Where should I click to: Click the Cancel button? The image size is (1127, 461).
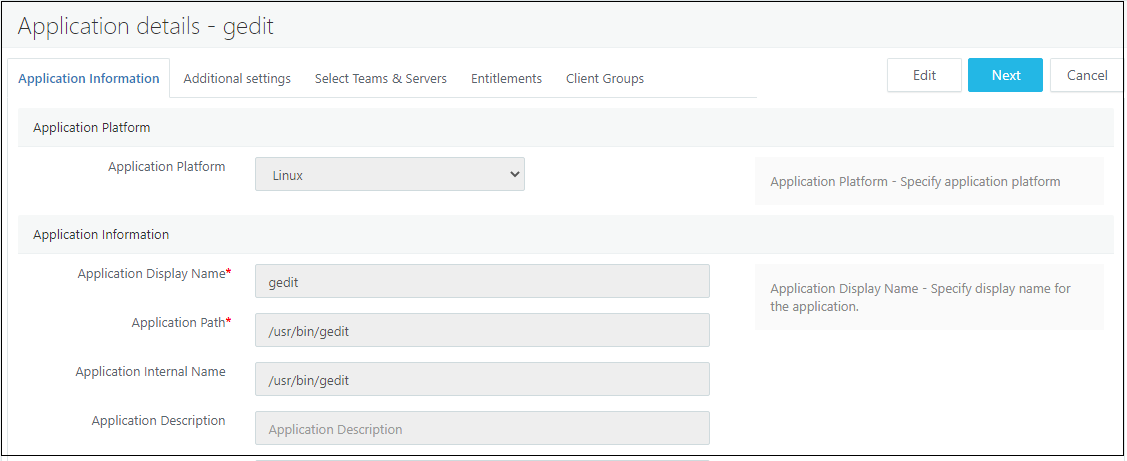point(1087,76)
